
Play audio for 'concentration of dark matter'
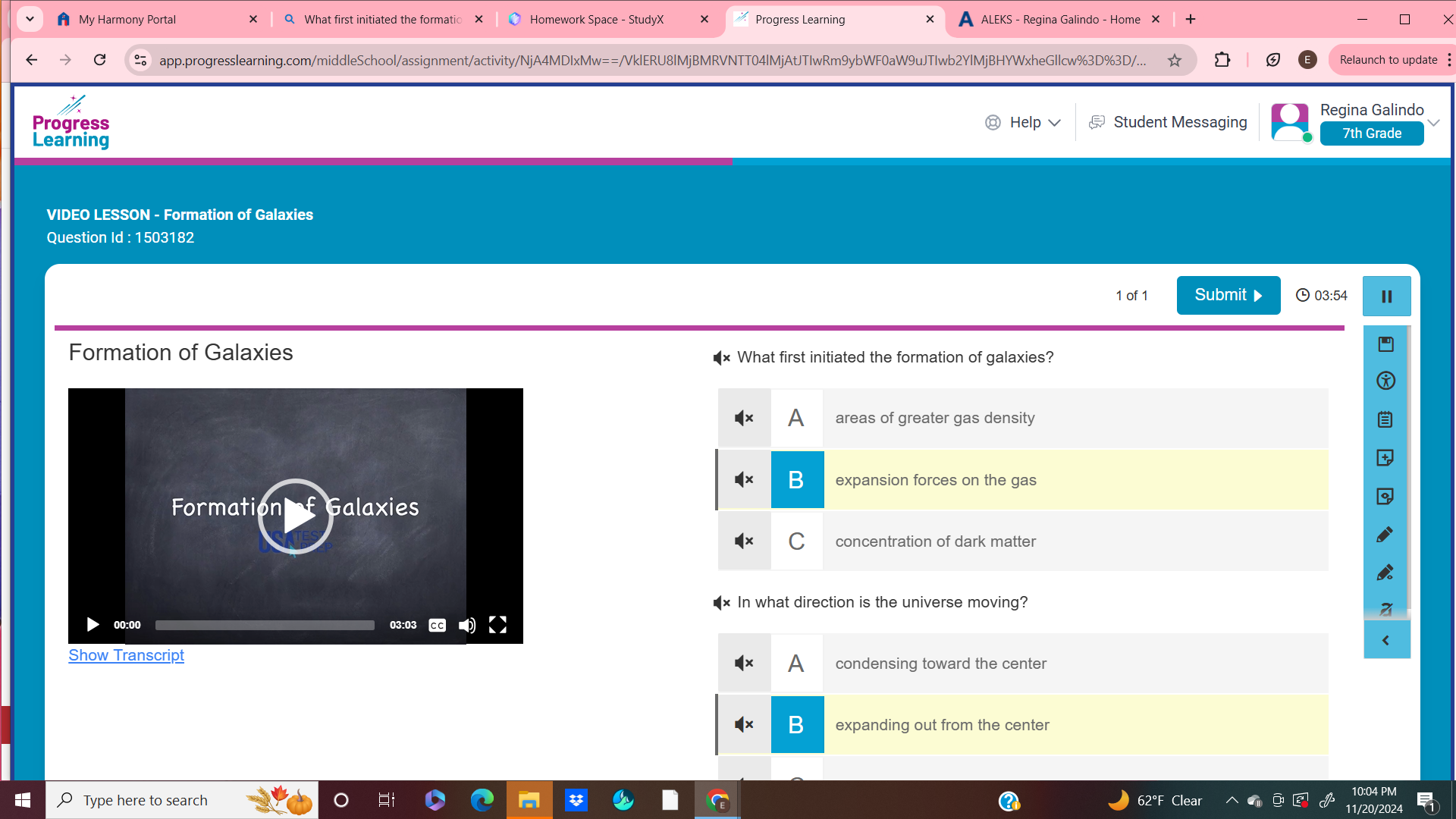[x=744, y=541]
